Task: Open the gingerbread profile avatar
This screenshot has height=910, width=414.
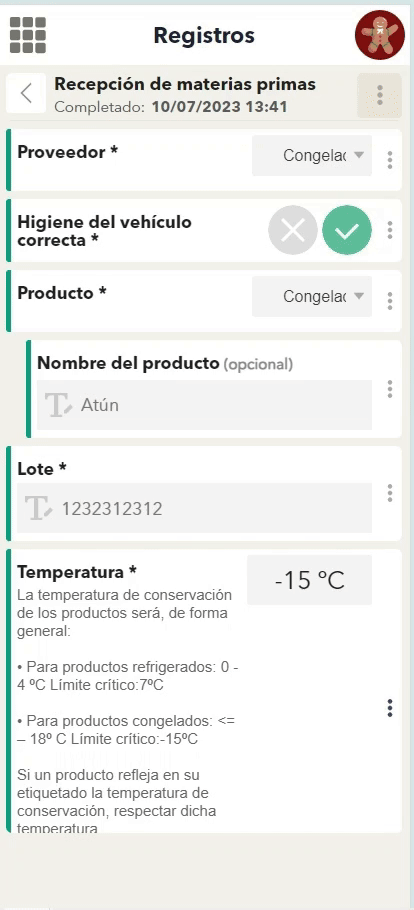Action: coord(380,35)
